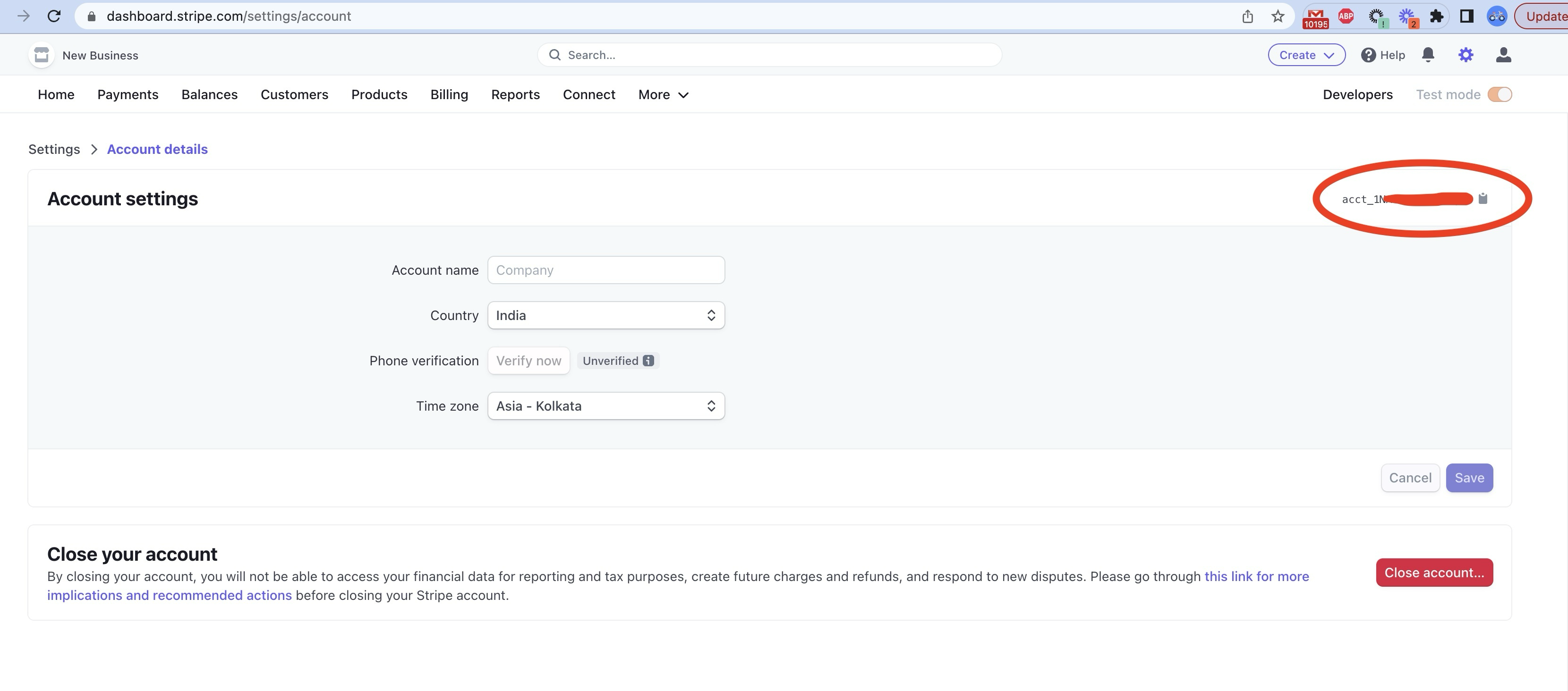The image size is (1568, 691).
Task: Open the Create dropdown button
Action: (1306, 54)
